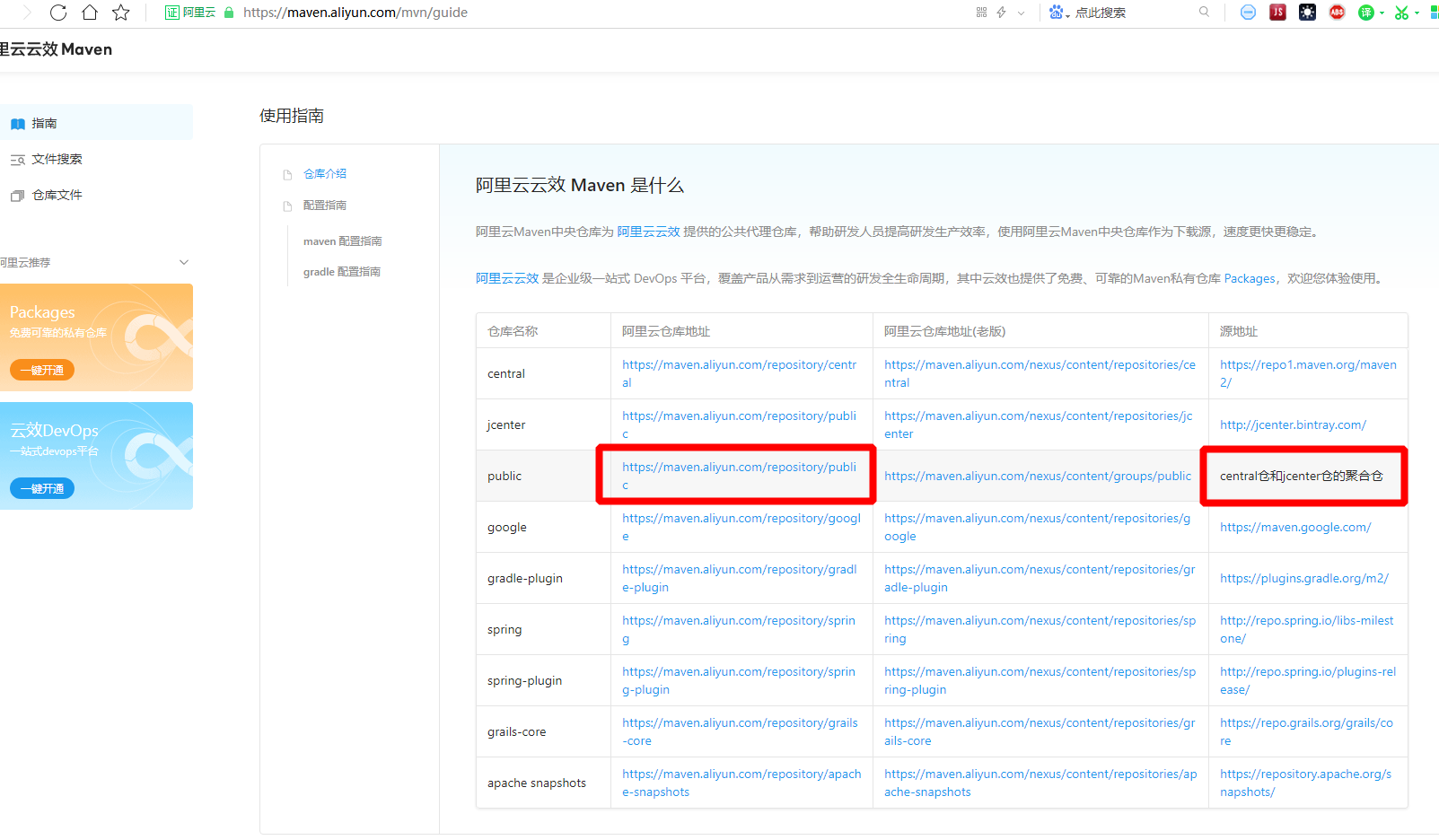1439x840 pixels.
Task: Click the green scissors screenshot icon
Action: coord(1401,13)
